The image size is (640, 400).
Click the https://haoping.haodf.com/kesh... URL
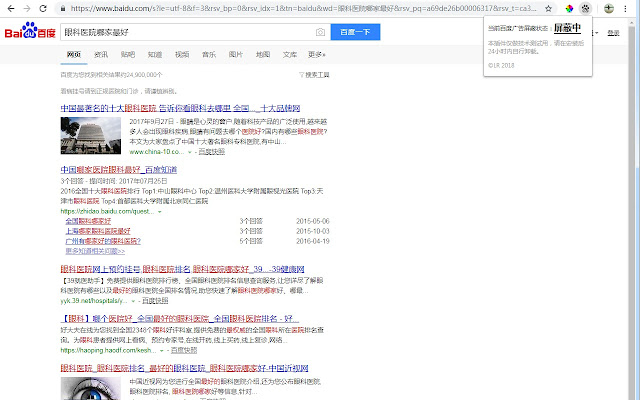109,350
